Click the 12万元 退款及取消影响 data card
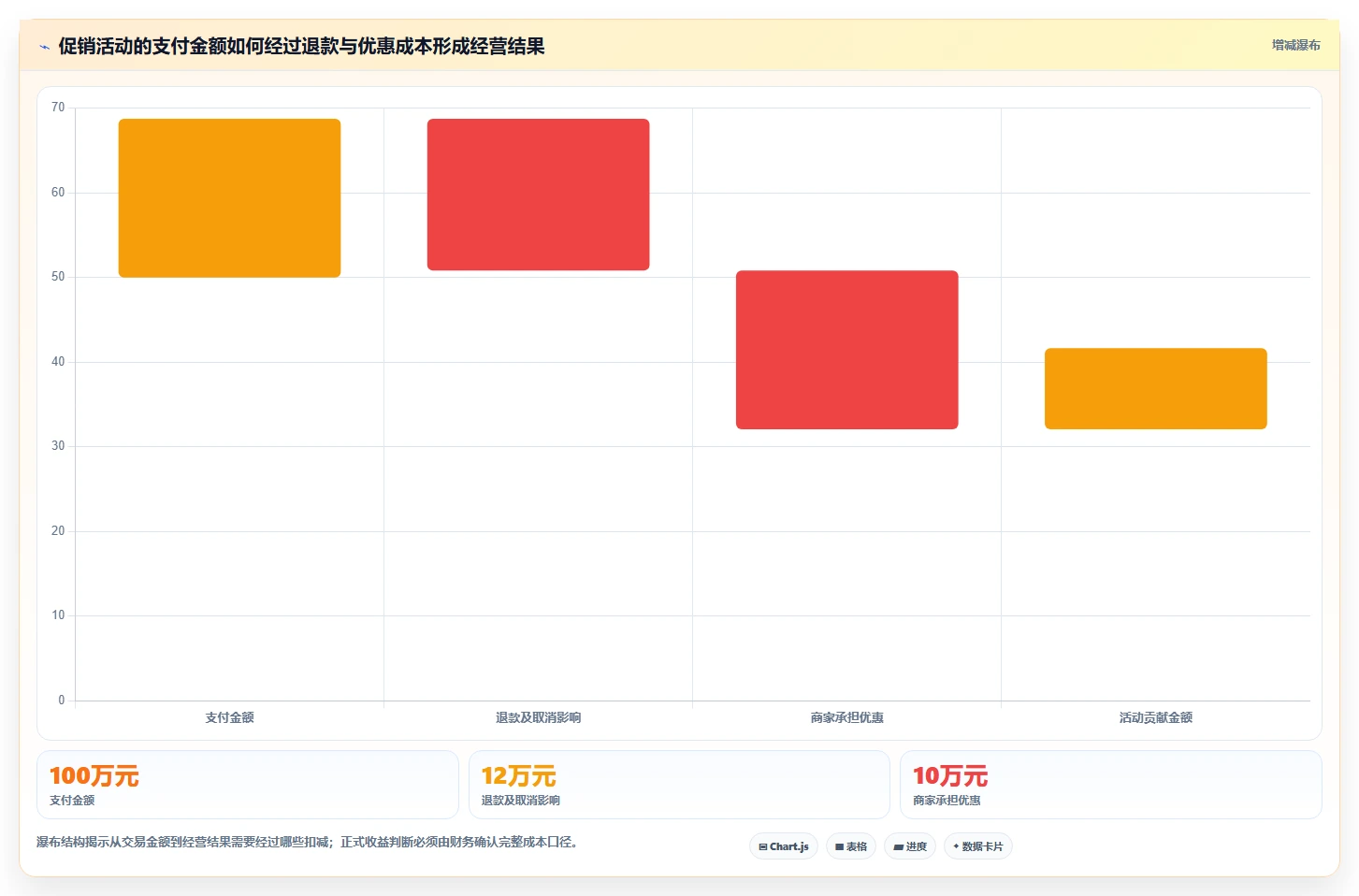Screen dimensions: 1359x896 pyautogui.click(x=679, y=785)
